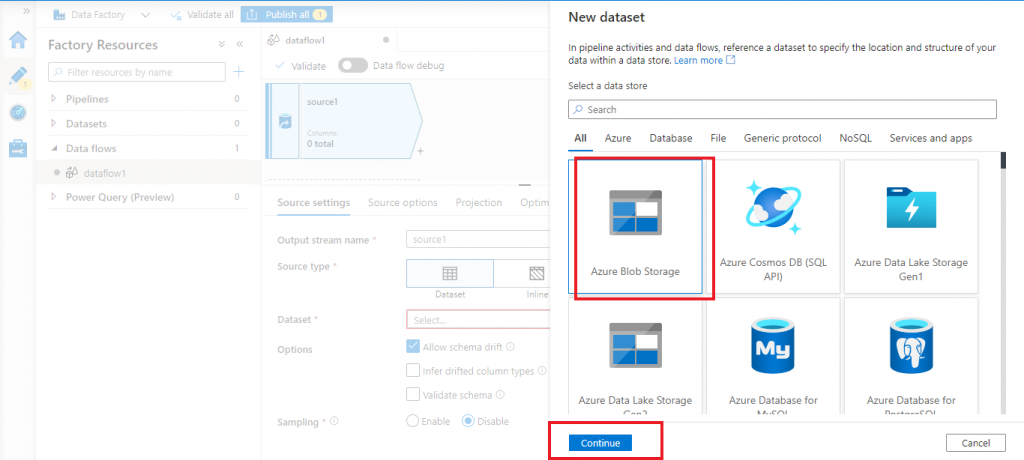Expand the Power Query (Preview) node
The height and width of the screenshot is (460, 1024).
(x=54, y=197)
